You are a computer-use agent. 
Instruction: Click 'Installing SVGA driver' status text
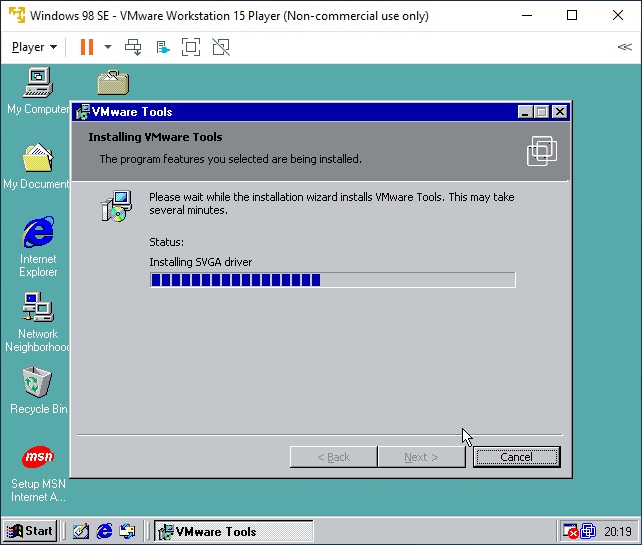pos(201,262)
